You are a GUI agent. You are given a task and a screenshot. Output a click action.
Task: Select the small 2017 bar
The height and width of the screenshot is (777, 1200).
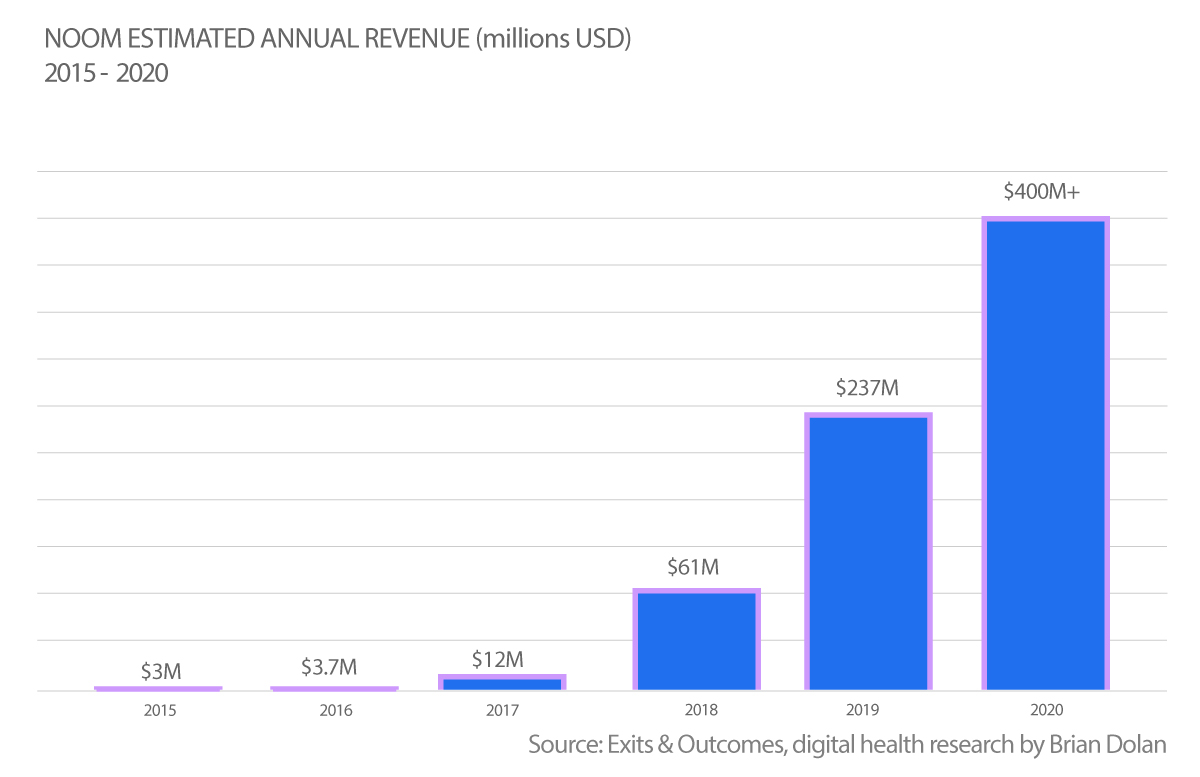click(x=502, y=683)
